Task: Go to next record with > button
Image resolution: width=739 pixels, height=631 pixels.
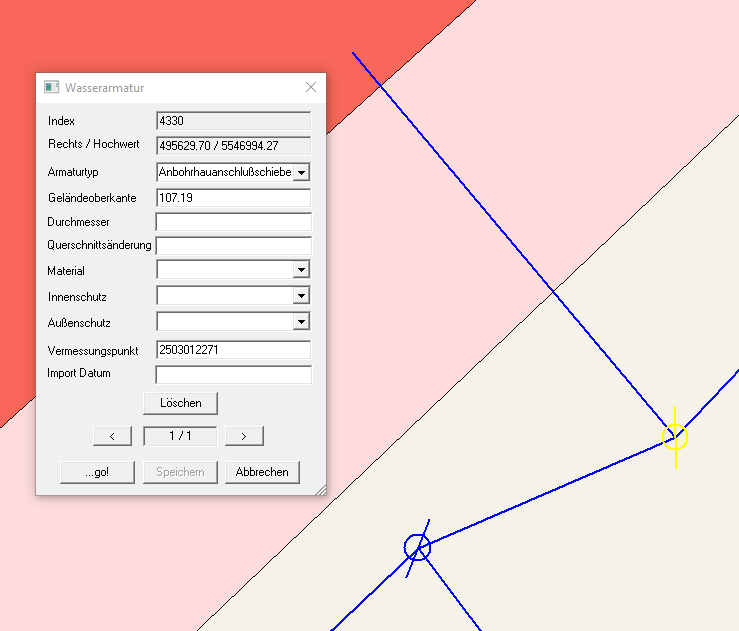Action: pos(244,436)
